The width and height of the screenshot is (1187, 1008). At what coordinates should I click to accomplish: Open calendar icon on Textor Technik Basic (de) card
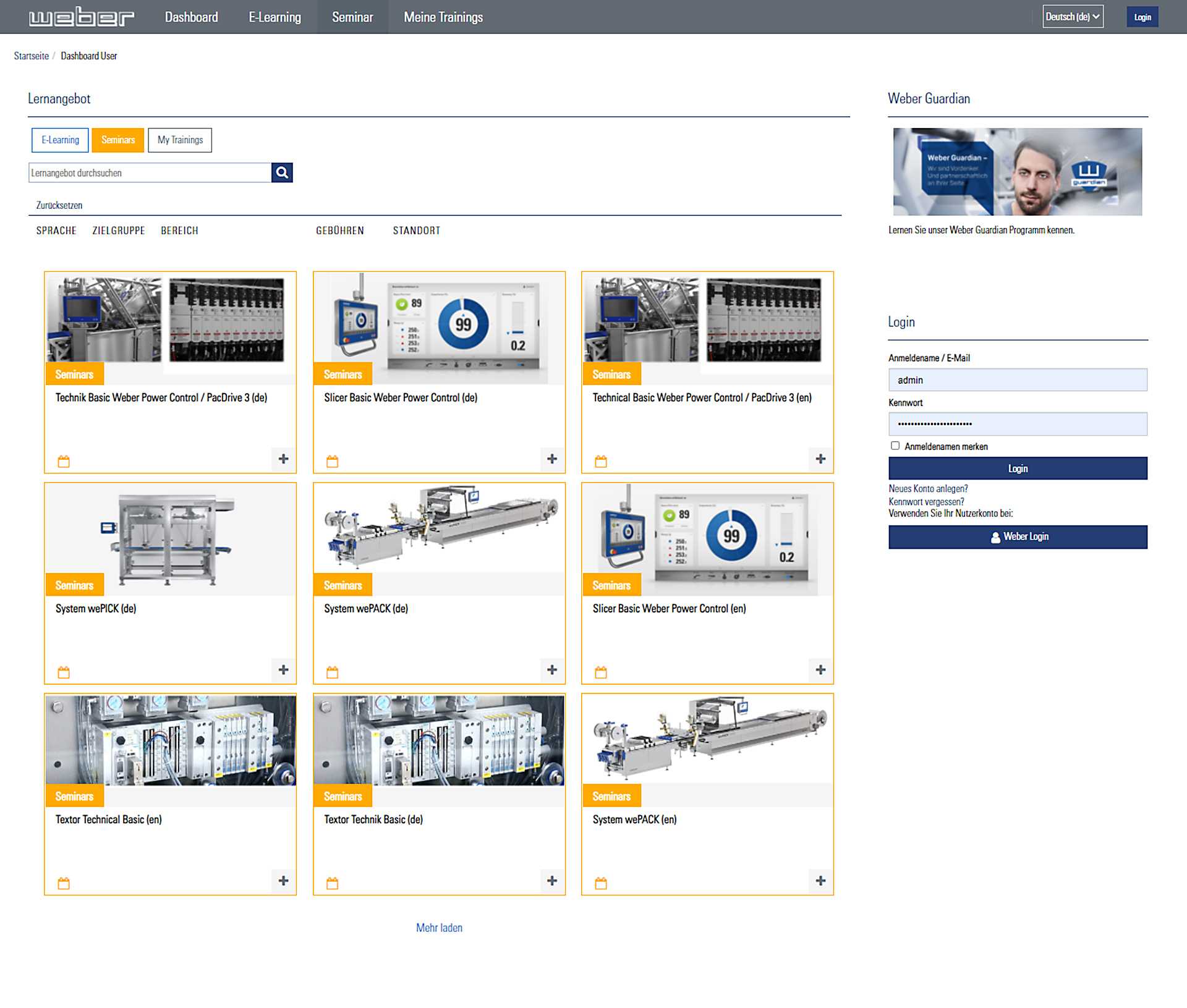point(332,884)
